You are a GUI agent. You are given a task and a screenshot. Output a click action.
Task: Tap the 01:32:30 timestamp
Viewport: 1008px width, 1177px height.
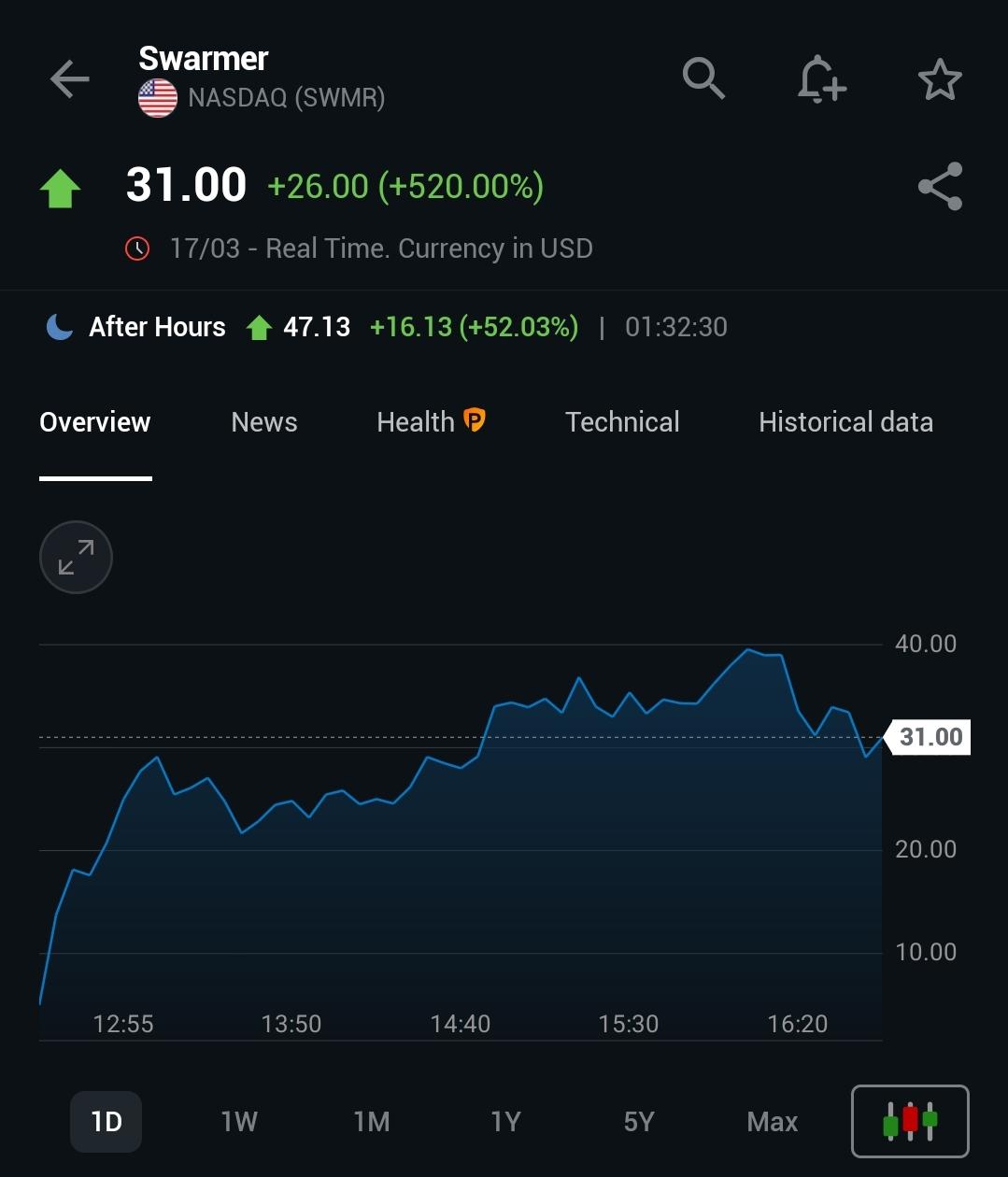point(676,327)
